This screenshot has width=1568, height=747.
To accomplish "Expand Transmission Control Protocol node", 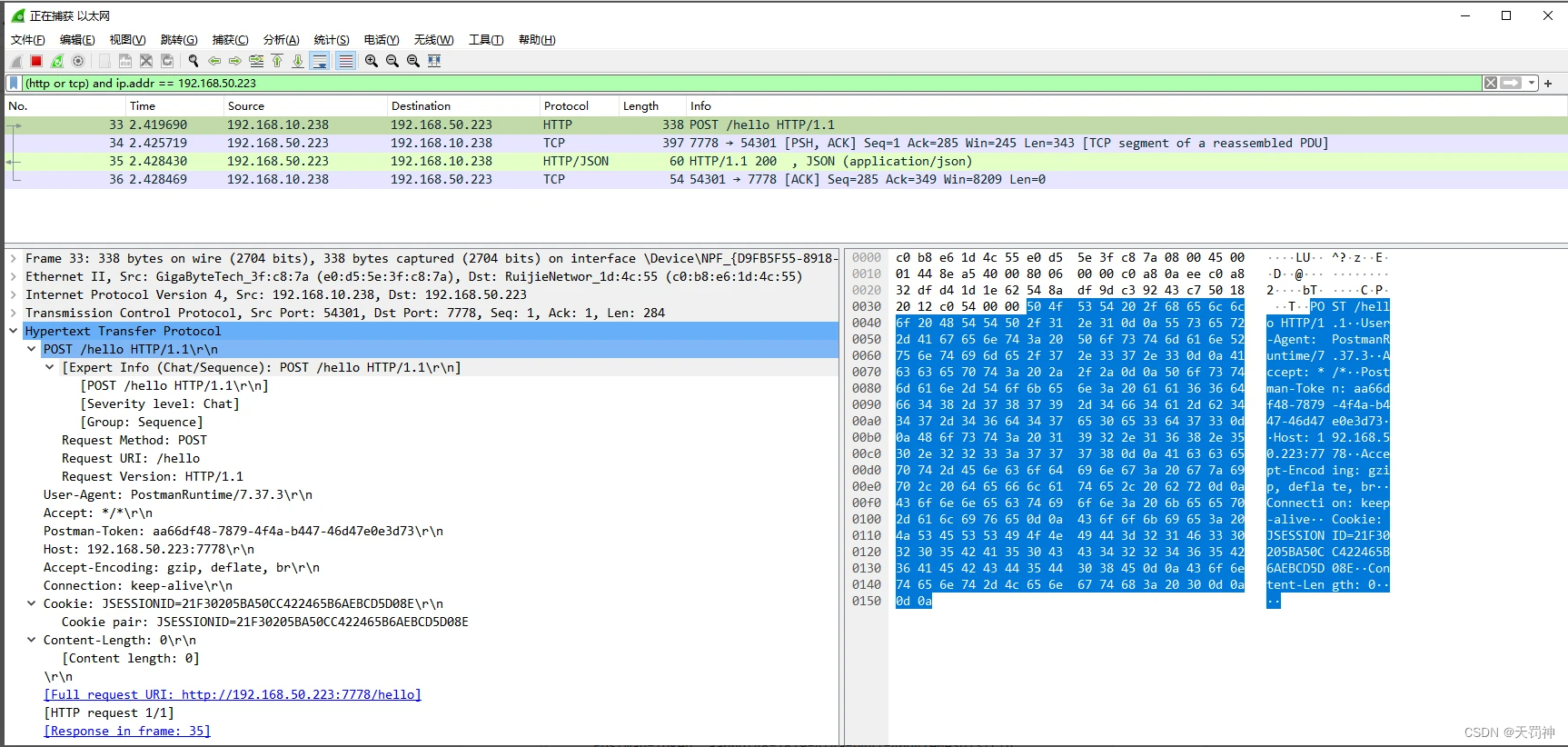I will click(x=14, y=313).
